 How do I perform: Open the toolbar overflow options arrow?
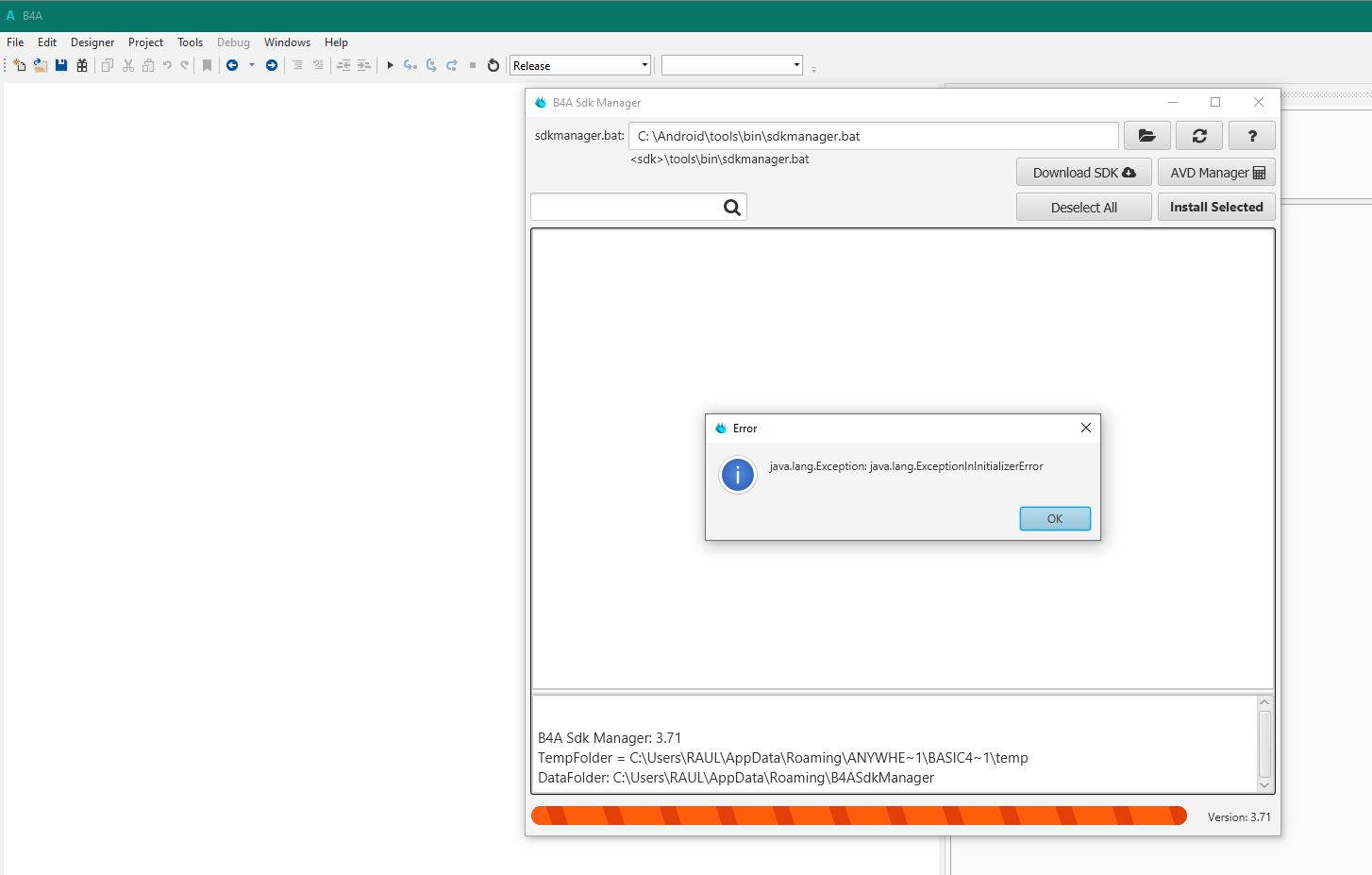[x=813, y=69]
